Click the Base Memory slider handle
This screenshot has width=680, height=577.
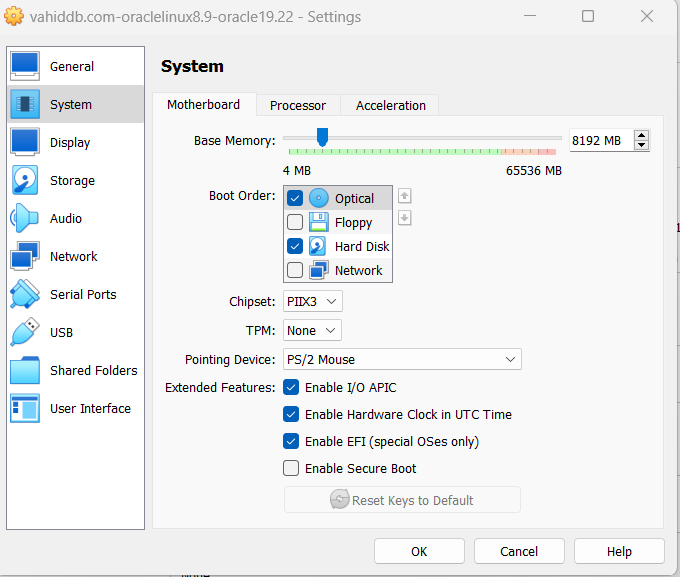click(x=322, y=137)
